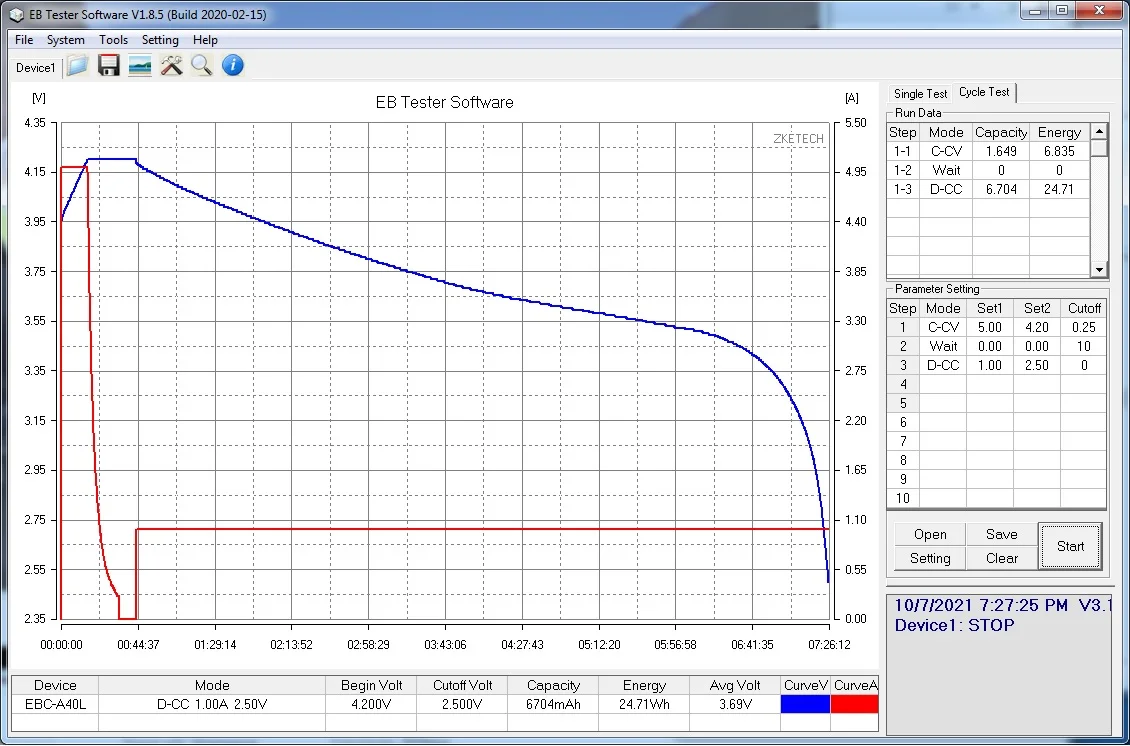The width and height of the screenshot is (1130, 746).
Task: Open the Help menu
Action: pos(205,40)
